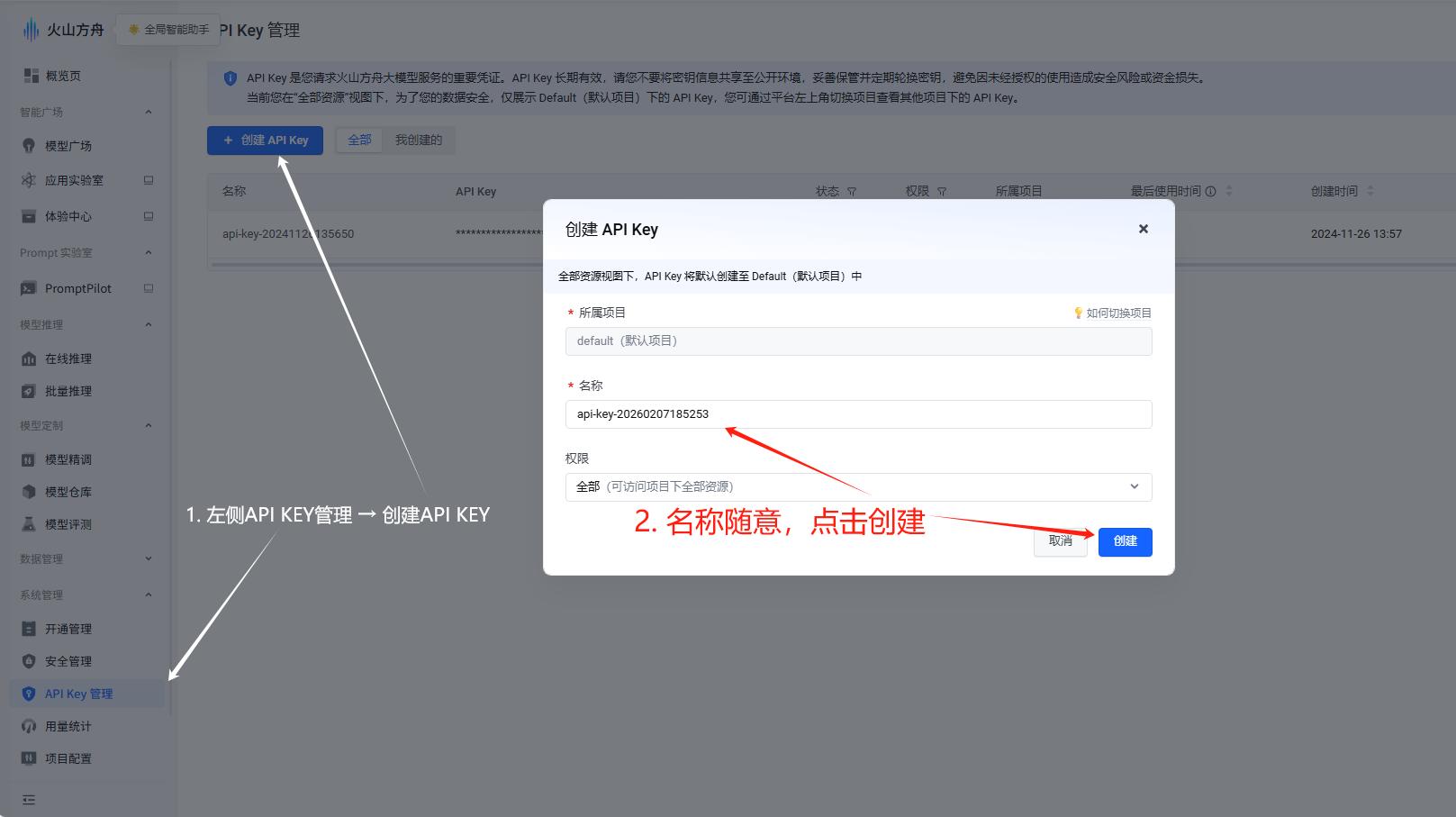Viewport: 1456px width, 817px height.
Task: Select 批量推理 from the sidebar
Action: (68, 391)
